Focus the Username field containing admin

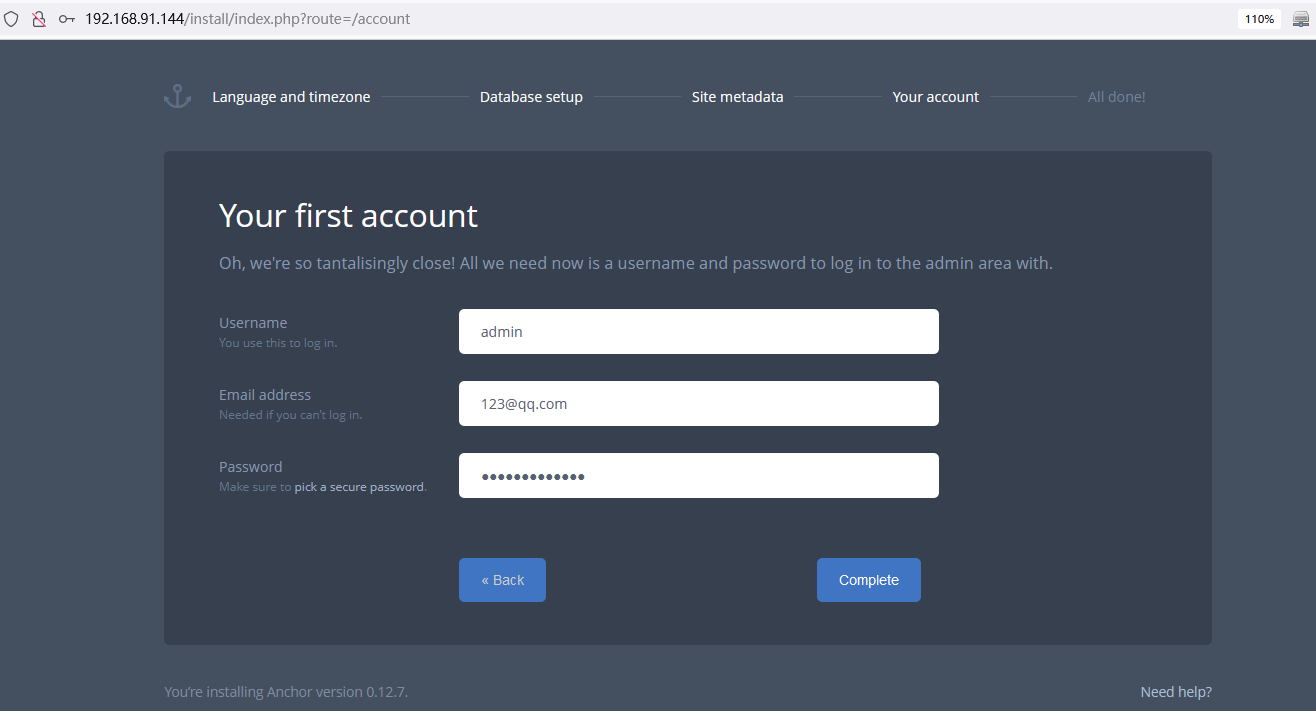coord(699,331)
